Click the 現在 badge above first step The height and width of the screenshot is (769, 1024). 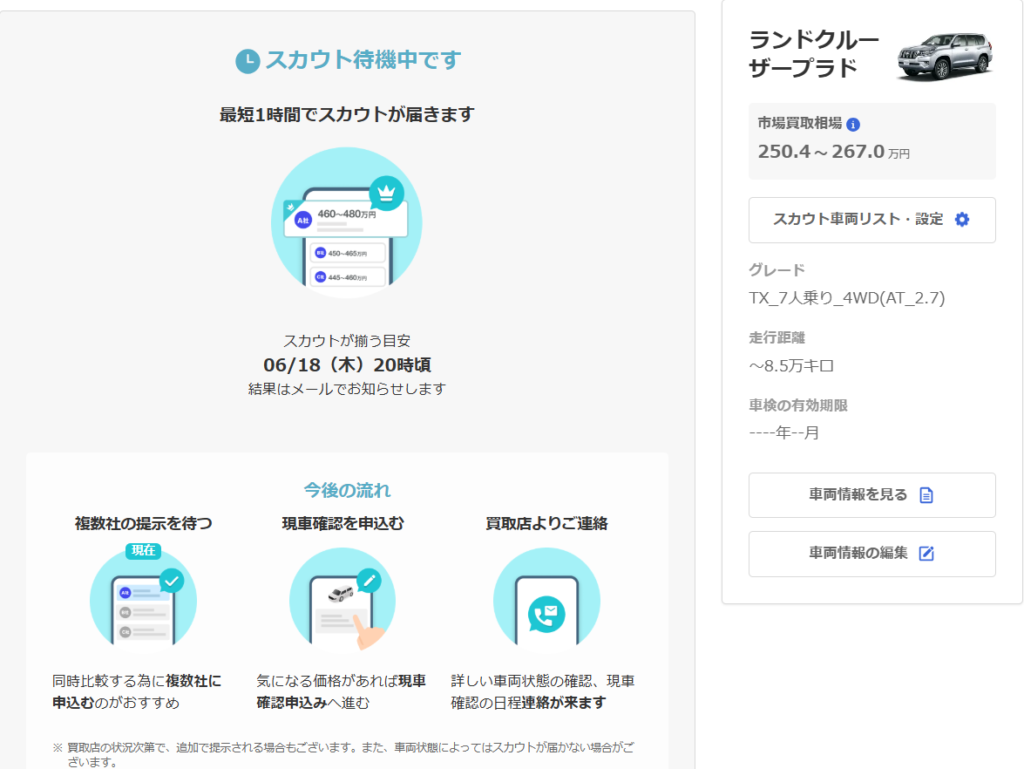coord(143,550)
